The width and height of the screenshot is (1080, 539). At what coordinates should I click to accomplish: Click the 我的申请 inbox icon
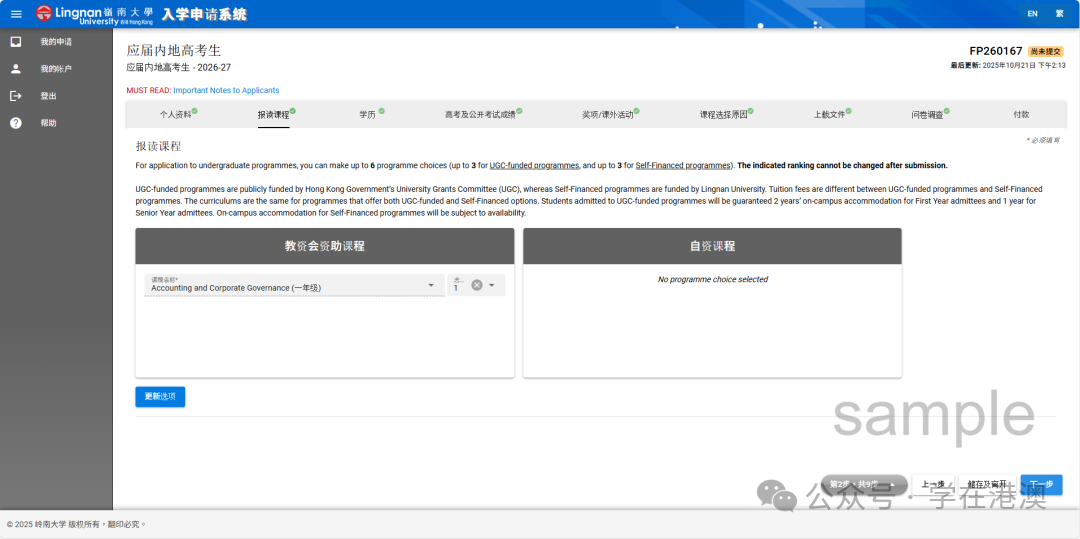(16, 42)
